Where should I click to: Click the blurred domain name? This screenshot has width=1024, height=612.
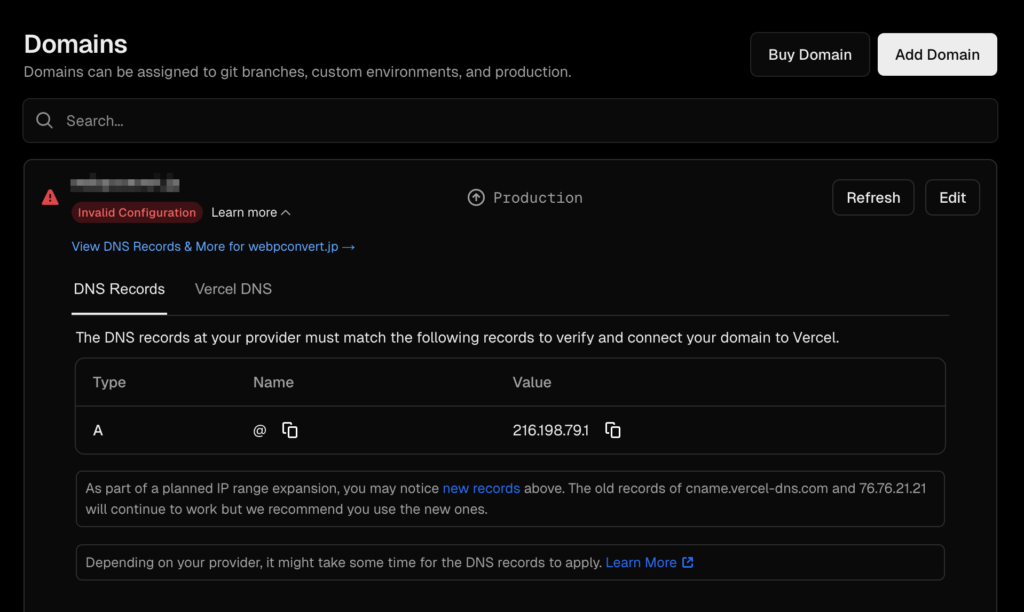pos(124,185)
